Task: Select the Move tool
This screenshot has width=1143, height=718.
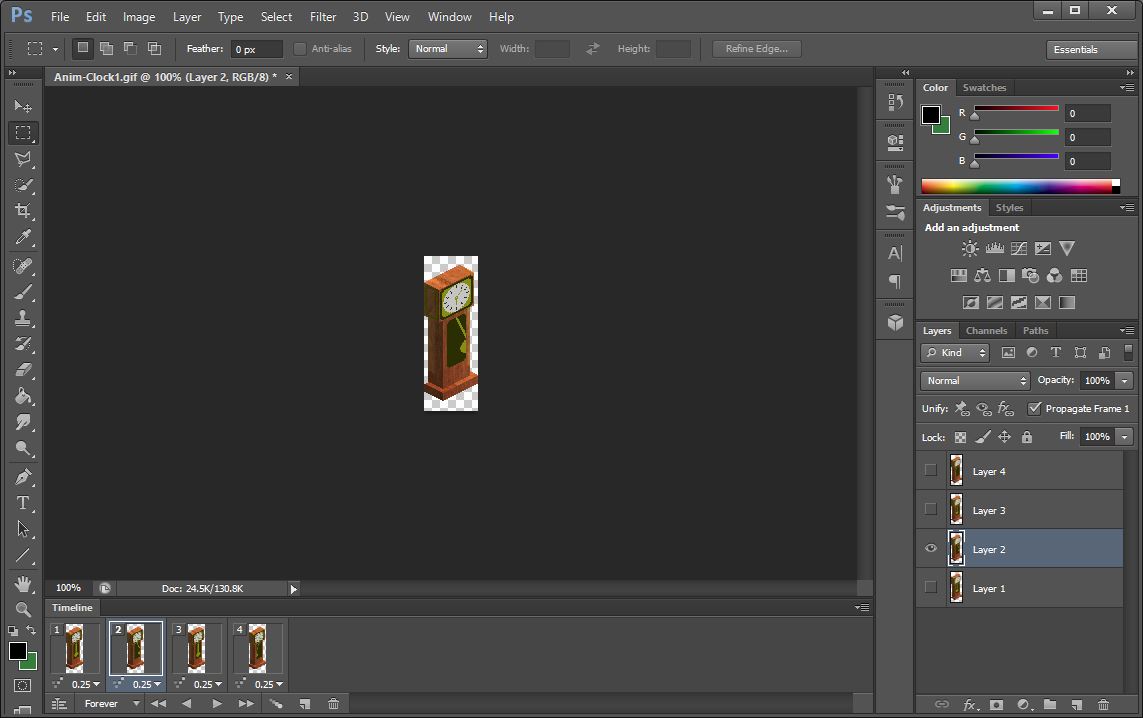Action: pyautogui.click(x=23, y=106)
